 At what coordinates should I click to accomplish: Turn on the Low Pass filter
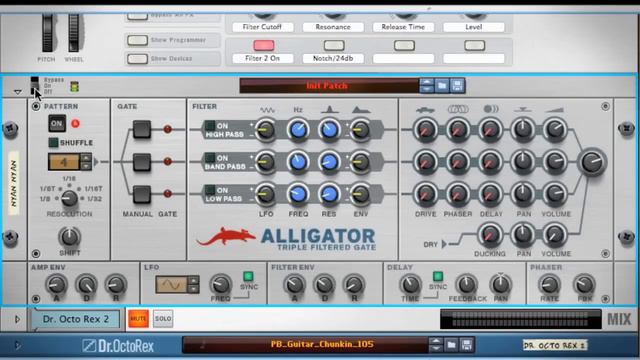click(x=210, y=190)
